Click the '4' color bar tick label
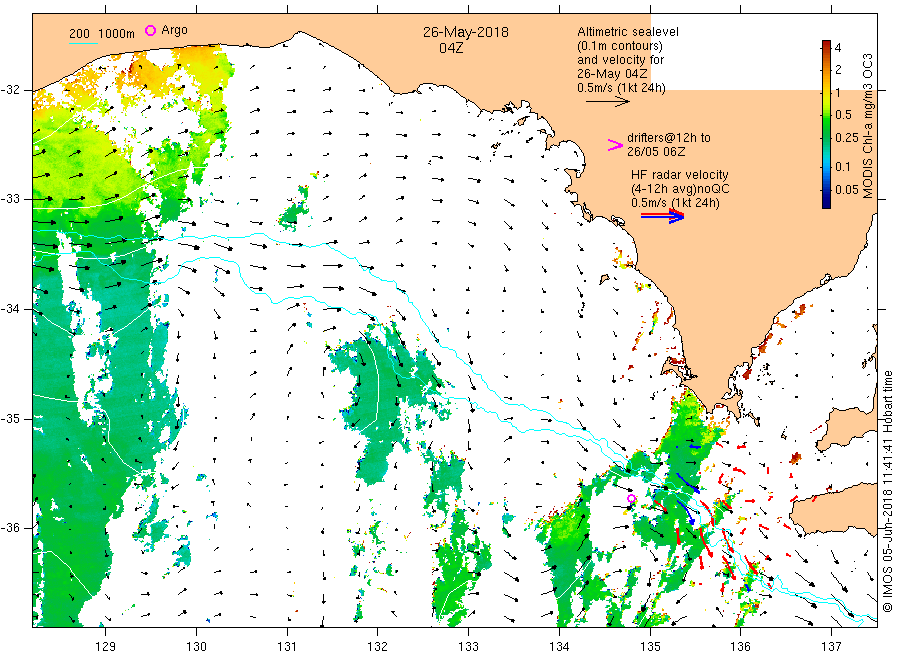This screenshot has width=900, height=660. tap(838, 48)
